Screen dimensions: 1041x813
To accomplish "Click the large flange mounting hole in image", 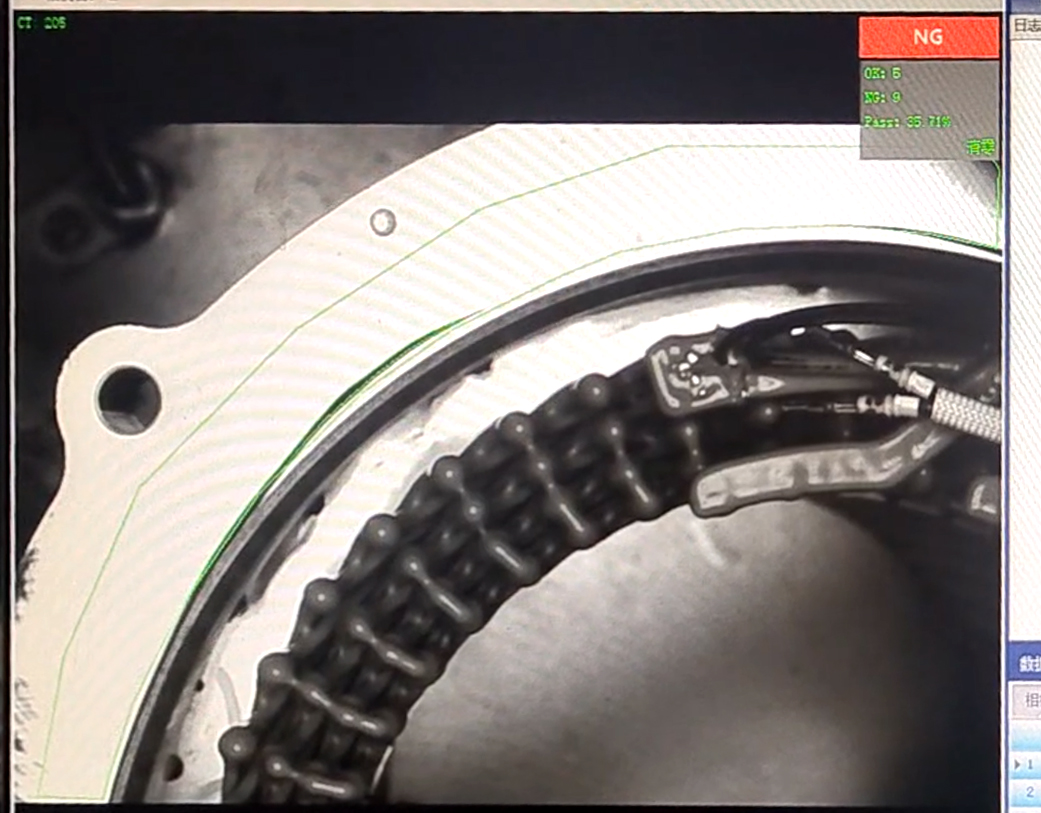I will click(x=128, y=400).
